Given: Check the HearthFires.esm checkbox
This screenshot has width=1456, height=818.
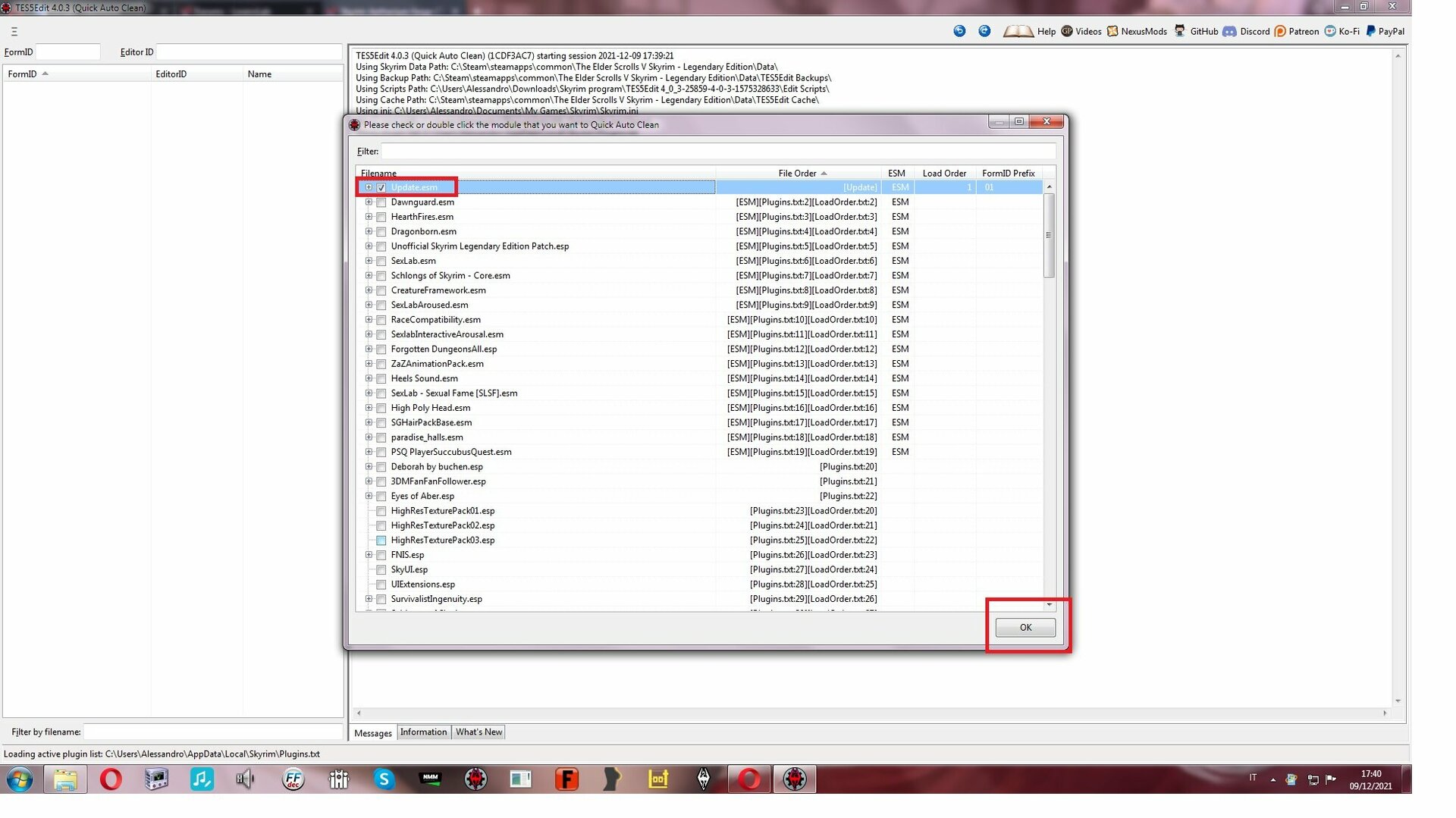Looking at the screenshot, I should [381, 217].
